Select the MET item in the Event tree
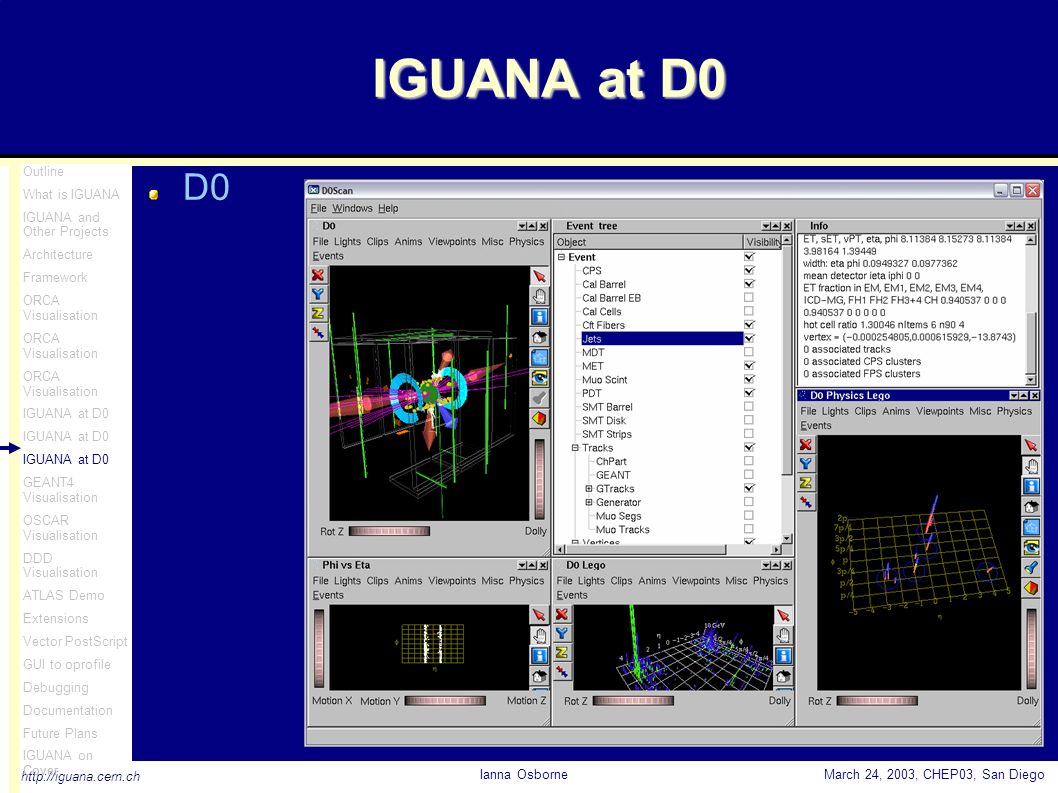This screenshot has height=793, width=1058. pyautogui.click(x=593, y=366)
